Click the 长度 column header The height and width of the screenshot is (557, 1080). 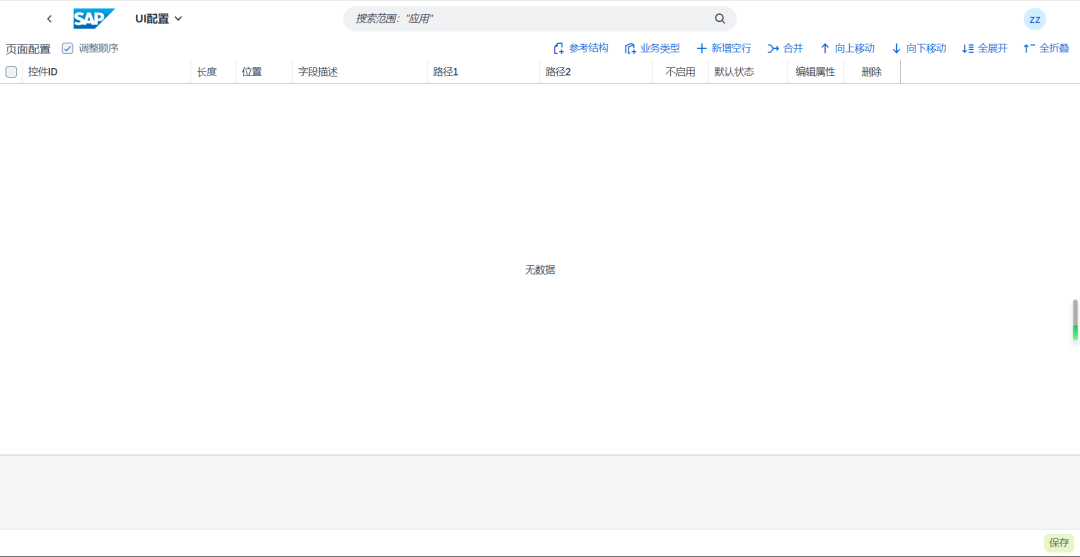pyautogui.click(x=213, y=72)
